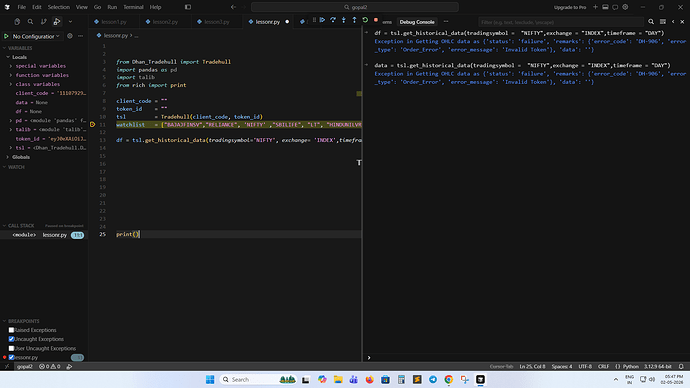Image resolution: width=690 pixels, height=388 pixels.
Task: Expand the pd module variable
Action: coord(11,121)
